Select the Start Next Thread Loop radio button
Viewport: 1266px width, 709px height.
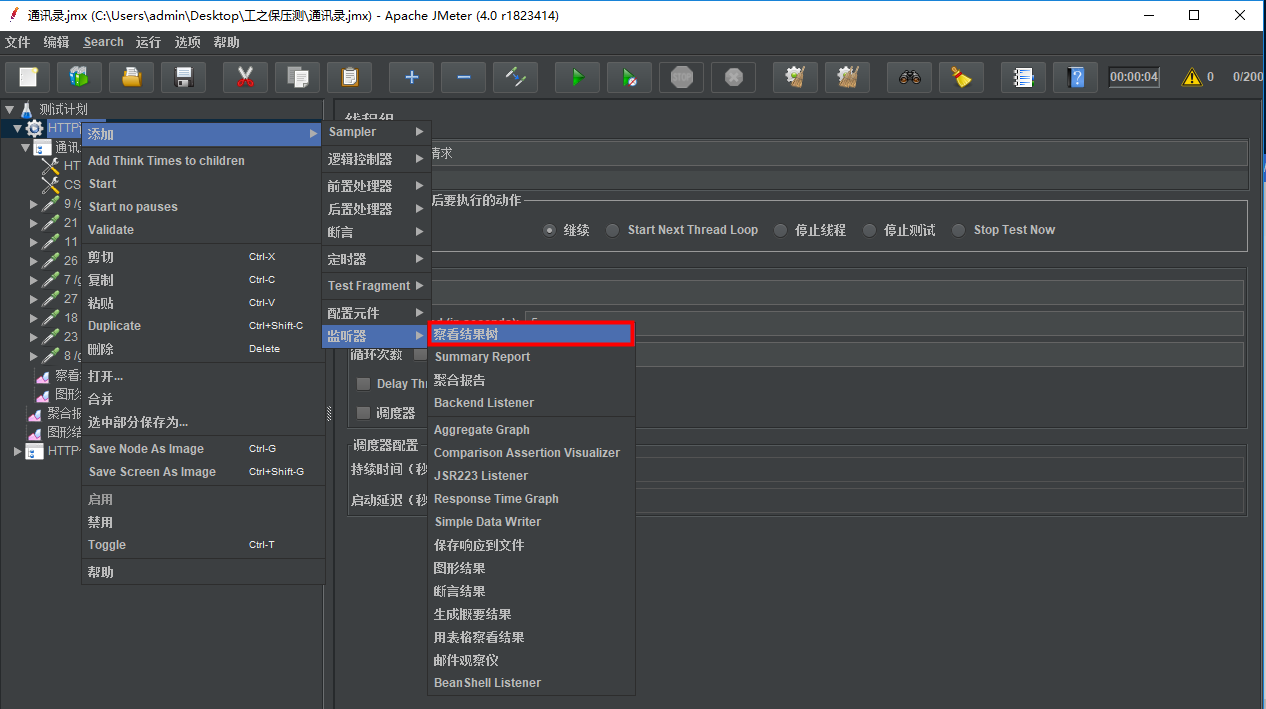tap(612, 230)
